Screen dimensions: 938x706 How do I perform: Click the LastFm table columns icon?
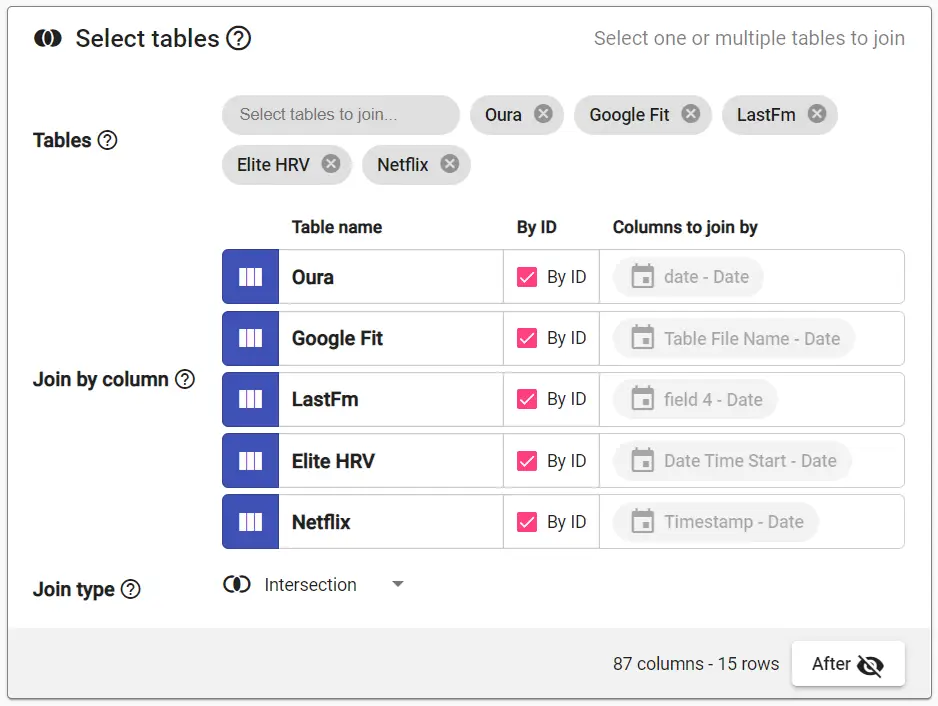tap(251, 400)
